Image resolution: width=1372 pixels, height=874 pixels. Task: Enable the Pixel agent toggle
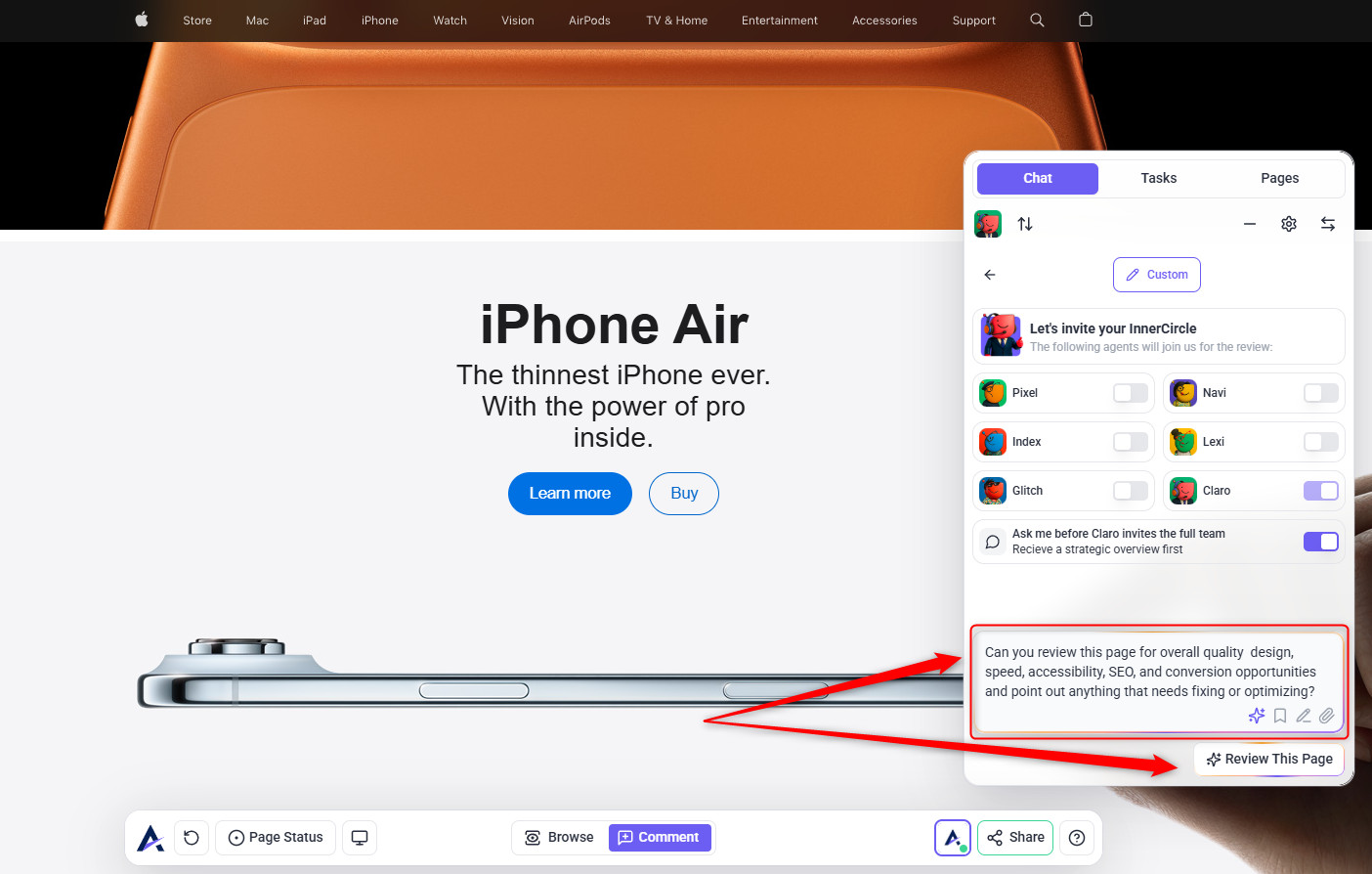(1131, 393)
